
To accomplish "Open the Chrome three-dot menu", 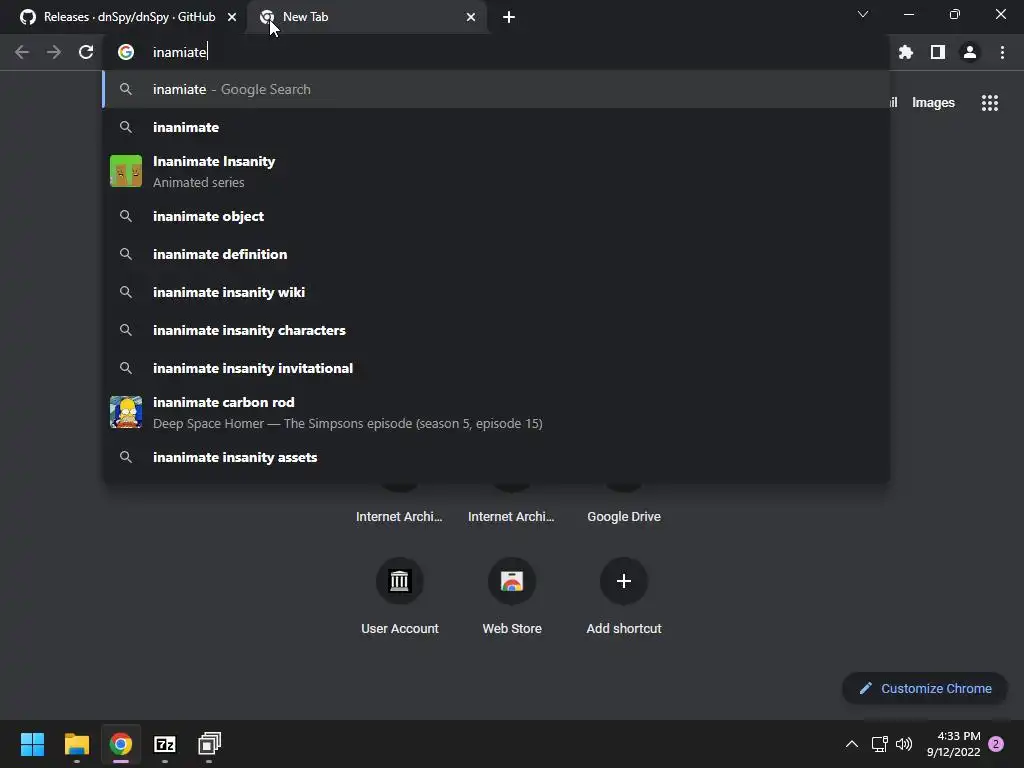I will [x=1002, y=52].
